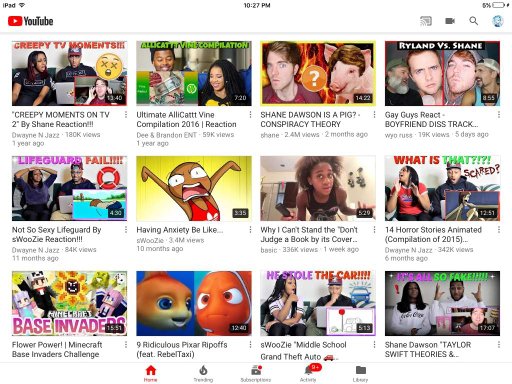This screenshot has height=384, width=512.
Task: Open the Library folder tab
Action: (x=360, y=373)
